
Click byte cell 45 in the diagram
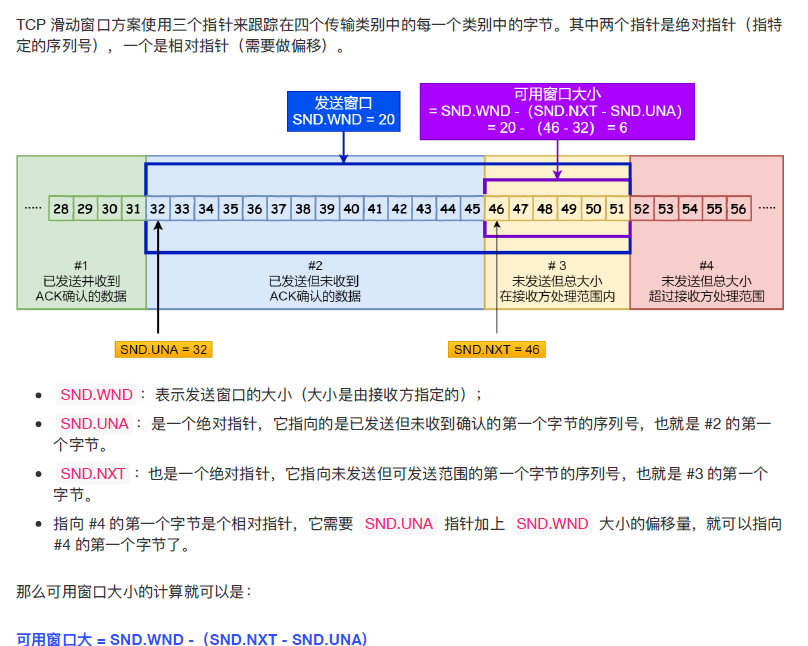pyautogui.click(x=473, y=209)
